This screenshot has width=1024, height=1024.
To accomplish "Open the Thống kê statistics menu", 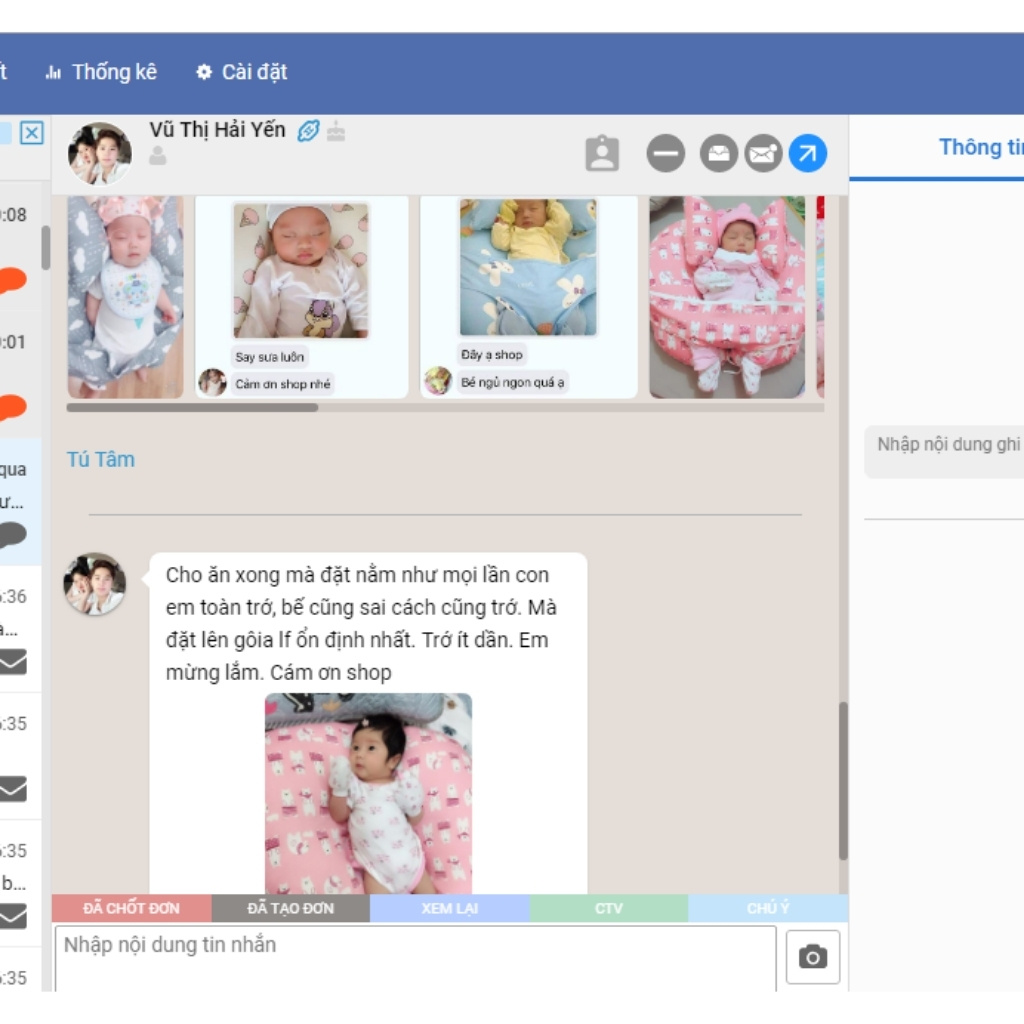I will click(x=101, y=72).
